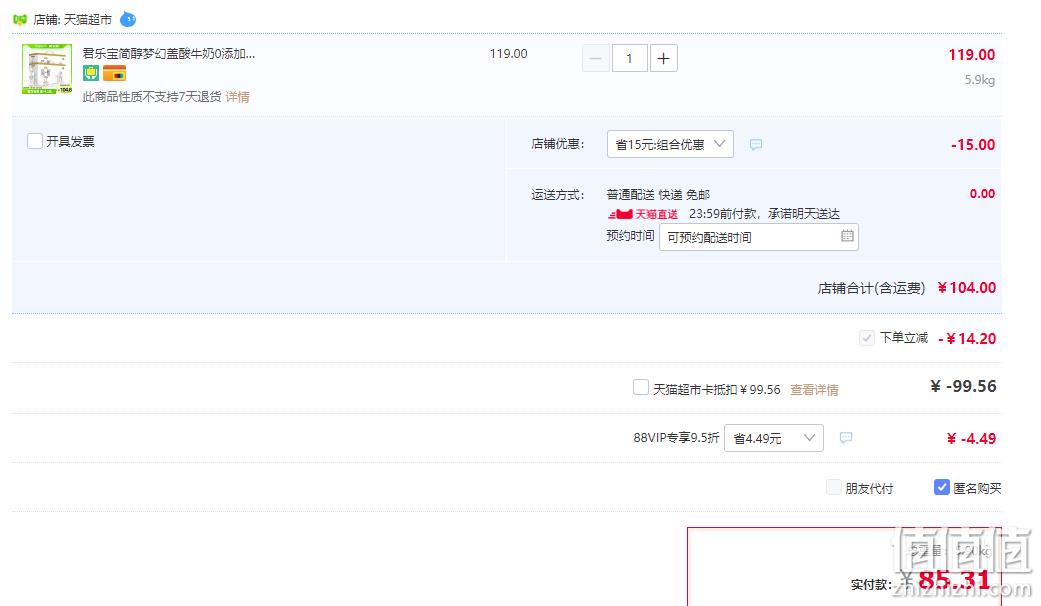Click the message icon beside 88VIP discount
Viewport: 1041px width, 606px height.
point(846,437)
